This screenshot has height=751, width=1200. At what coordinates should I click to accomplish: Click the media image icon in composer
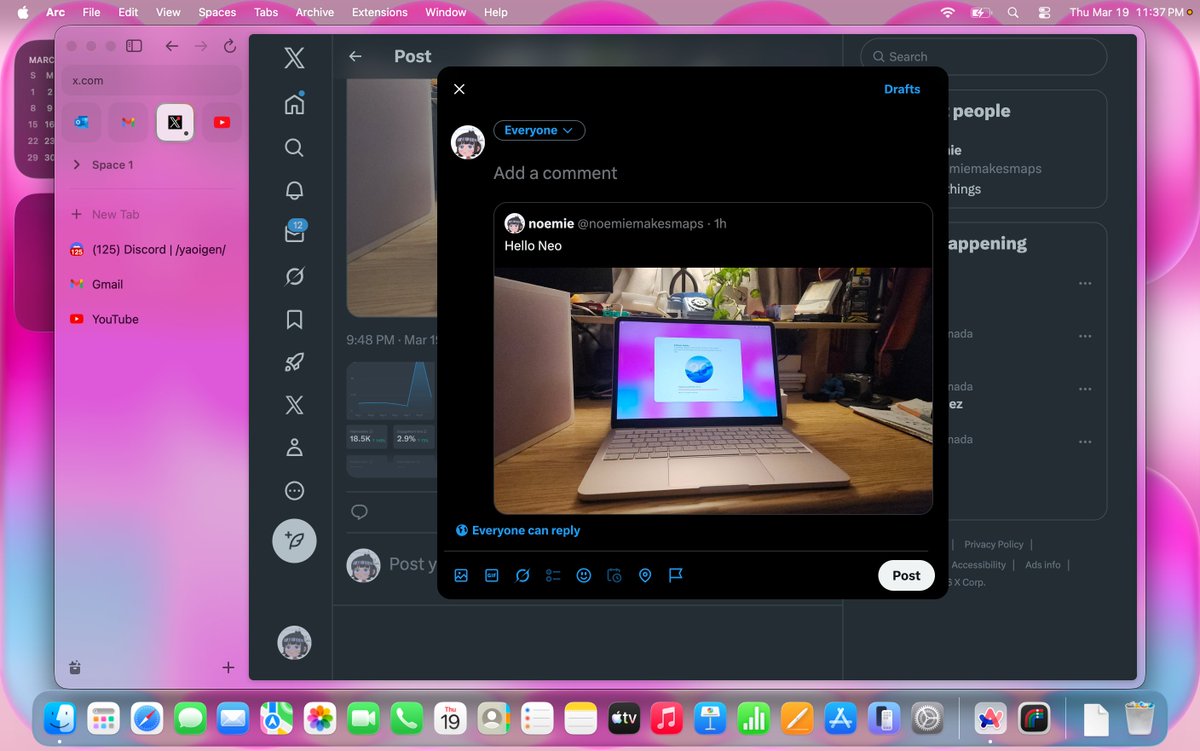tap(461, 575)
